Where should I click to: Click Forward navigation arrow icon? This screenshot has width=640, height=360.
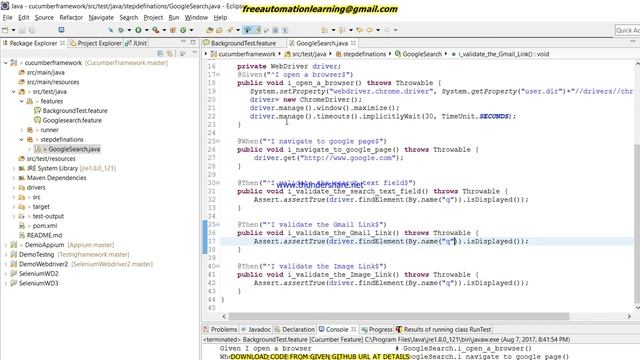[387, 30]
